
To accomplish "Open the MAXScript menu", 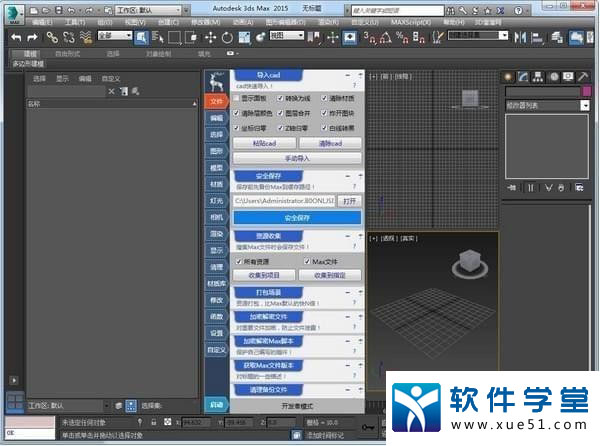I will pyautogui.click(x=411, y=22).
